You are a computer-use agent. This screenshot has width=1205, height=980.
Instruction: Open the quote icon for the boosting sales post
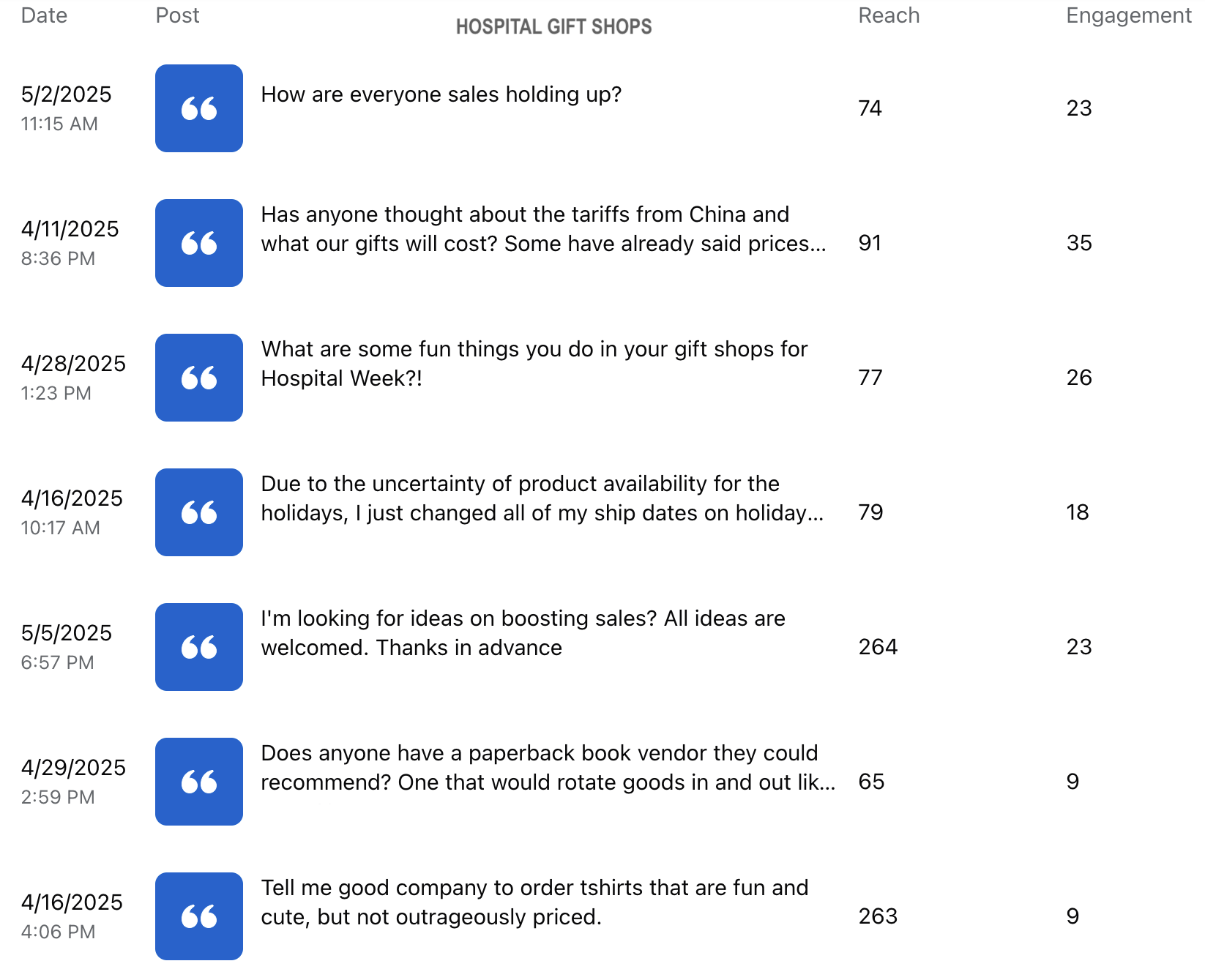pos(198,647)
